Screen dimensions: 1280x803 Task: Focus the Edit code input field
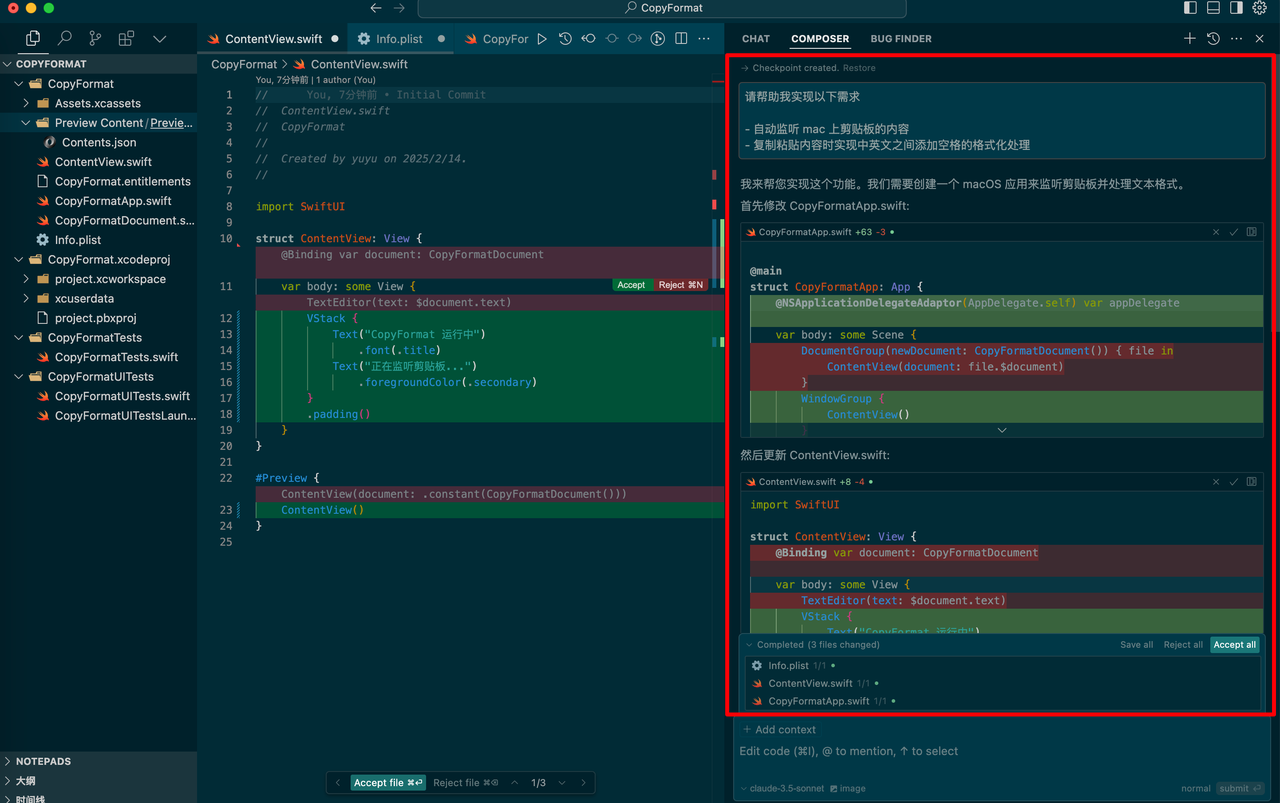pos(1000,751)
